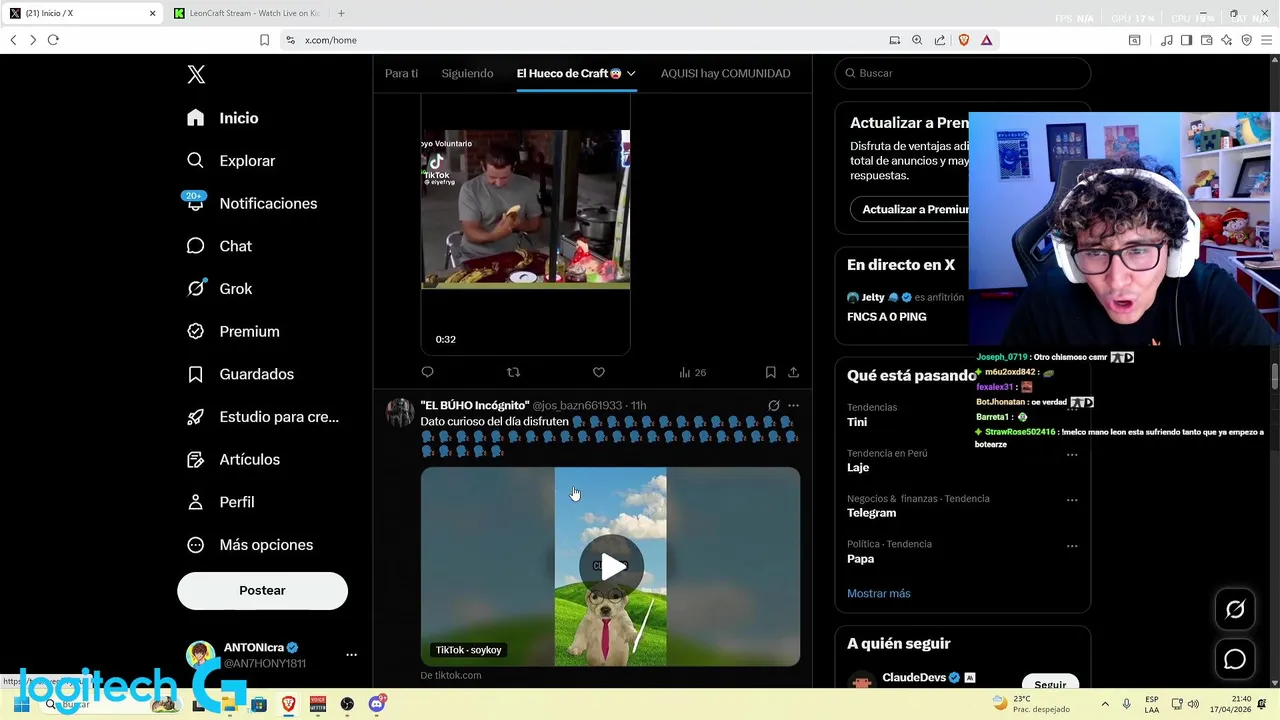The image size is (1280, 720).
Task: Play the TikTok soykoy video
Action: point(610,566)
